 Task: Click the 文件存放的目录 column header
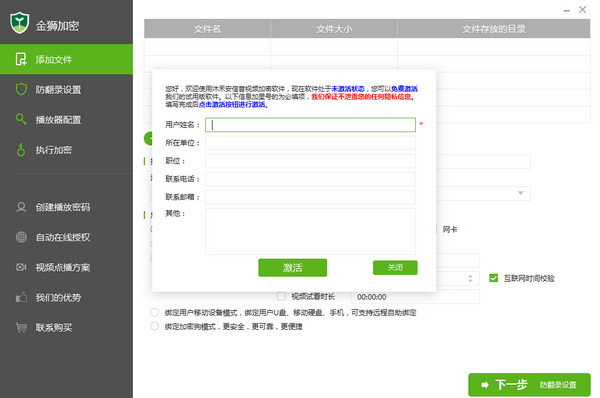[x=494, y=29]
